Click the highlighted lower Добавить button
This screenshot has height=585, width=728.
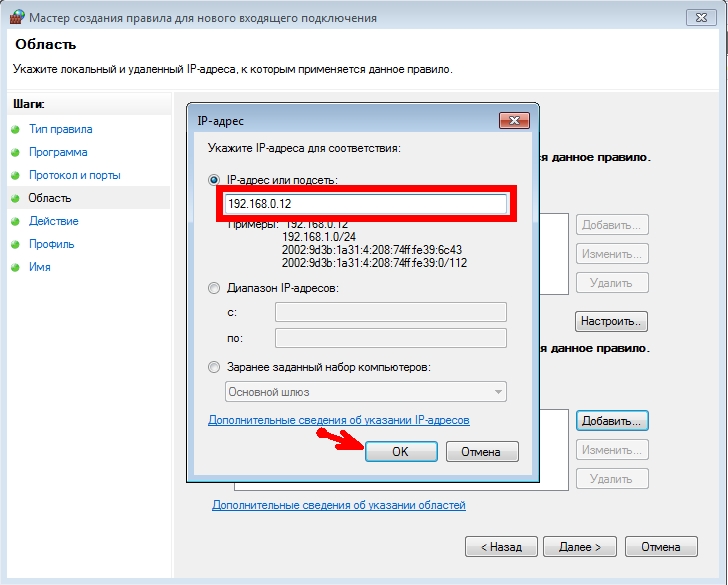point(612,421)
